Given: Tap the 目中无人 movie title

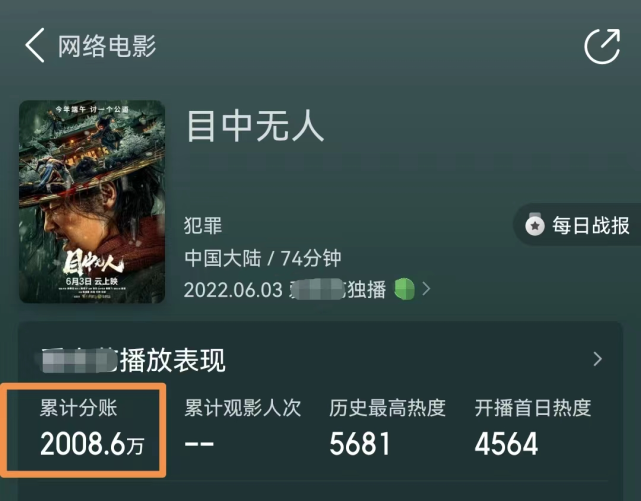Looking at the screenshot, I should click(x=256, y=127).
